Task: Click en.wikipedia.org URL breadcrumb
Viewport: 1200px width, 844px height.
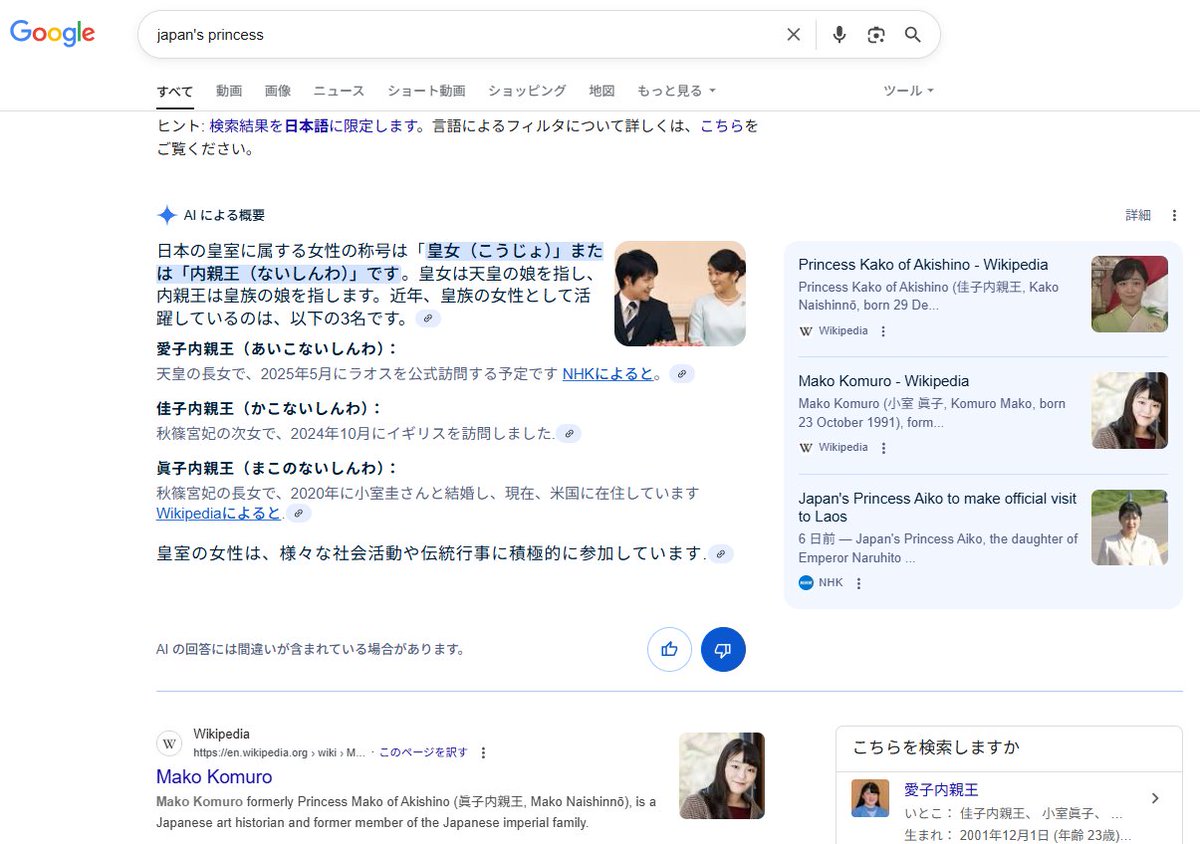Action: click(279, 753)
